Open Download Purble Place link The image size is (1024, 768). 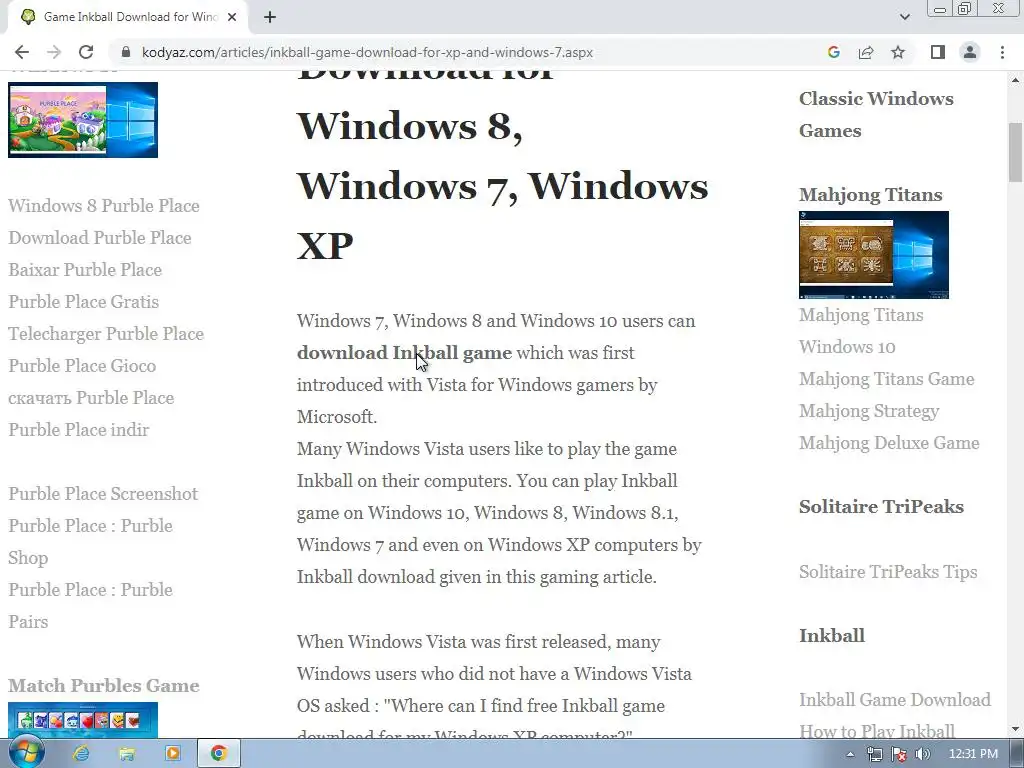point(100,238)
